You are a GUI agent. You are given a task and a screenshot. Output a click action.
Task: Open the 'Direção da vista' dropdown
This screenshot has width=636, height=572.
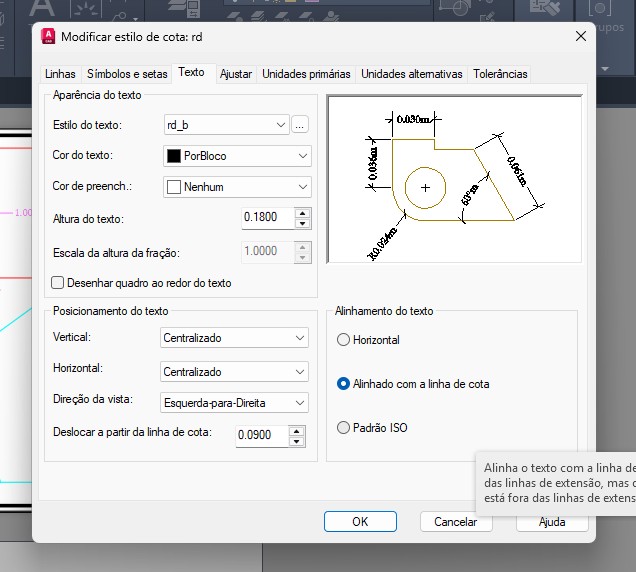point(235,403)
